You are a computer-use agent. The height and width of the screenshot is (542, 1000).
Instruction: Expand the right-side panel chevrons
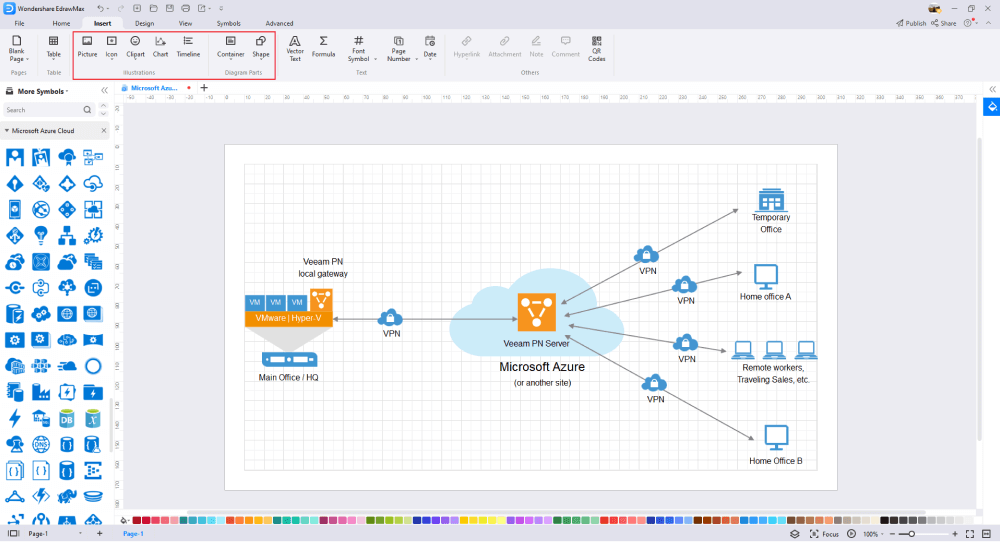992,89
